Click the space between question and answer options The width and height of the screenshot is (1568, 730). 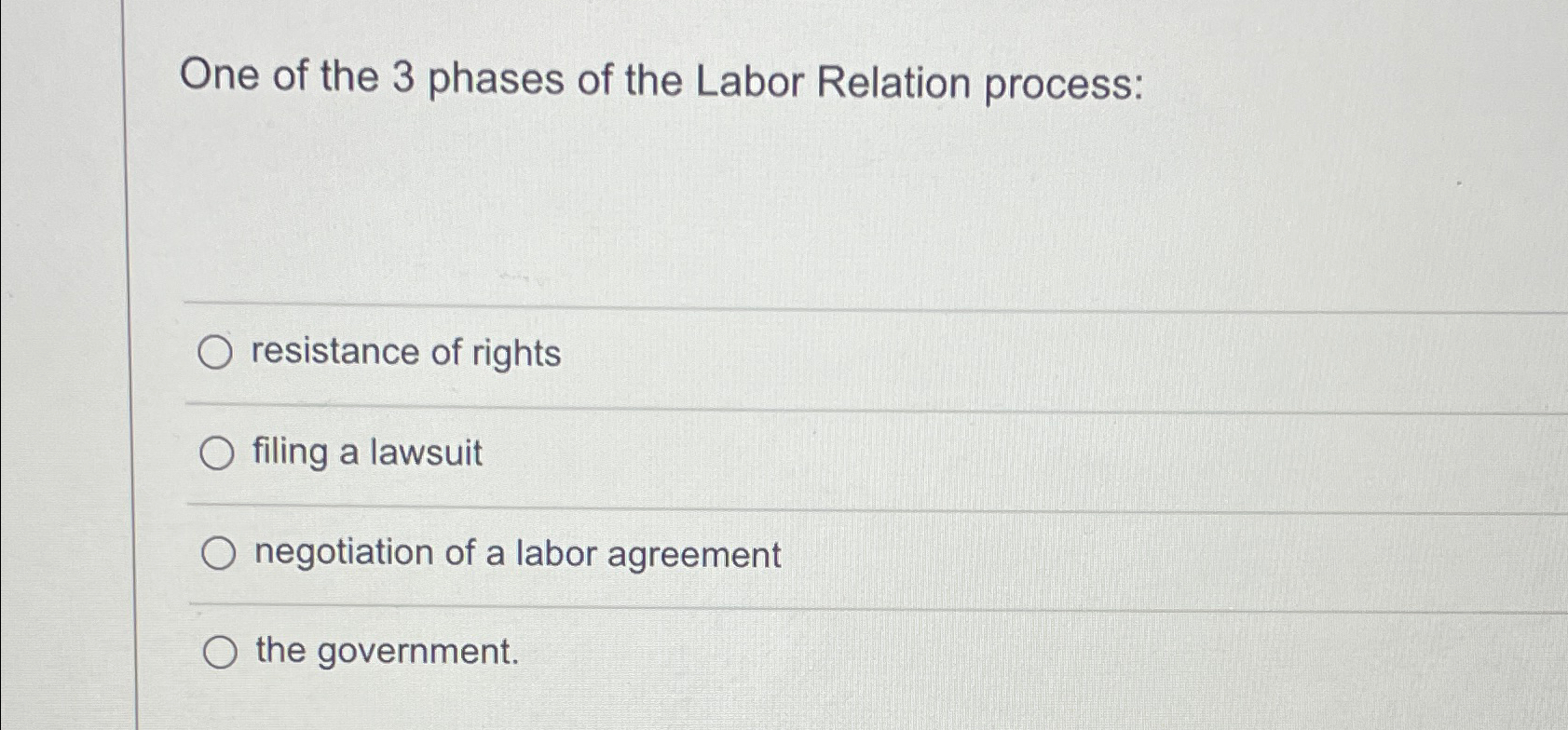[x=652, y=233]
